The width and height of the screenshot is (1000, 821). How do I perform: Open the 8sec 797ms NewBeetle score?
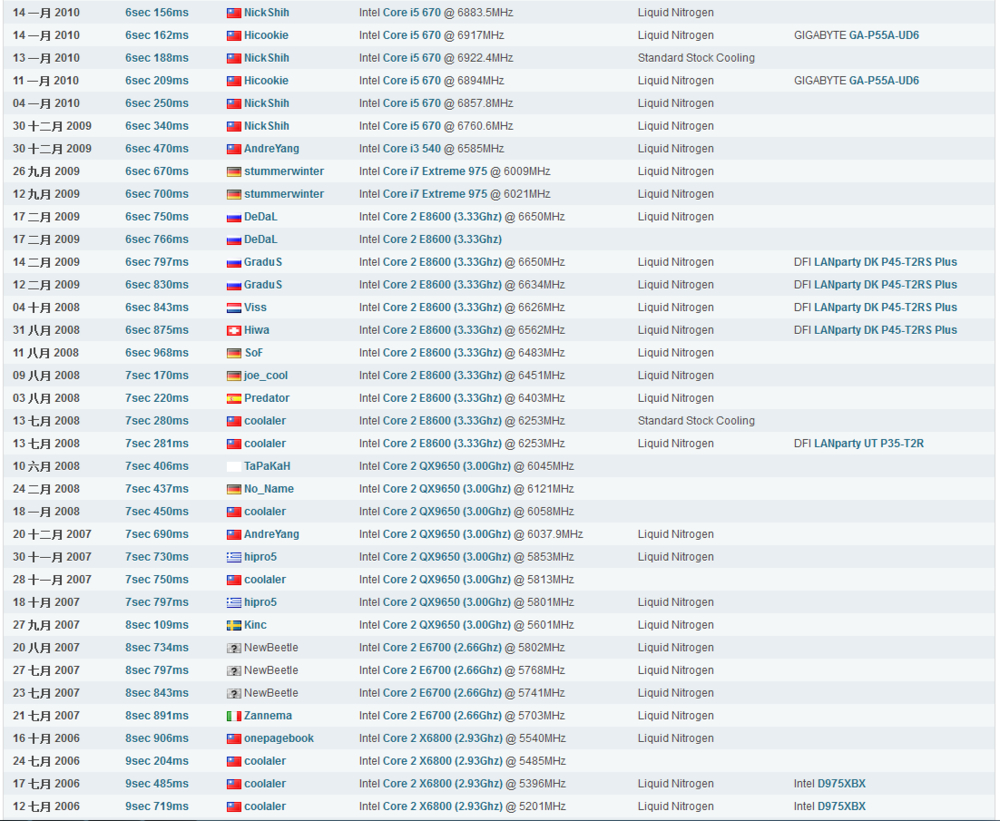pyautogui.click(x=157, y=670)
